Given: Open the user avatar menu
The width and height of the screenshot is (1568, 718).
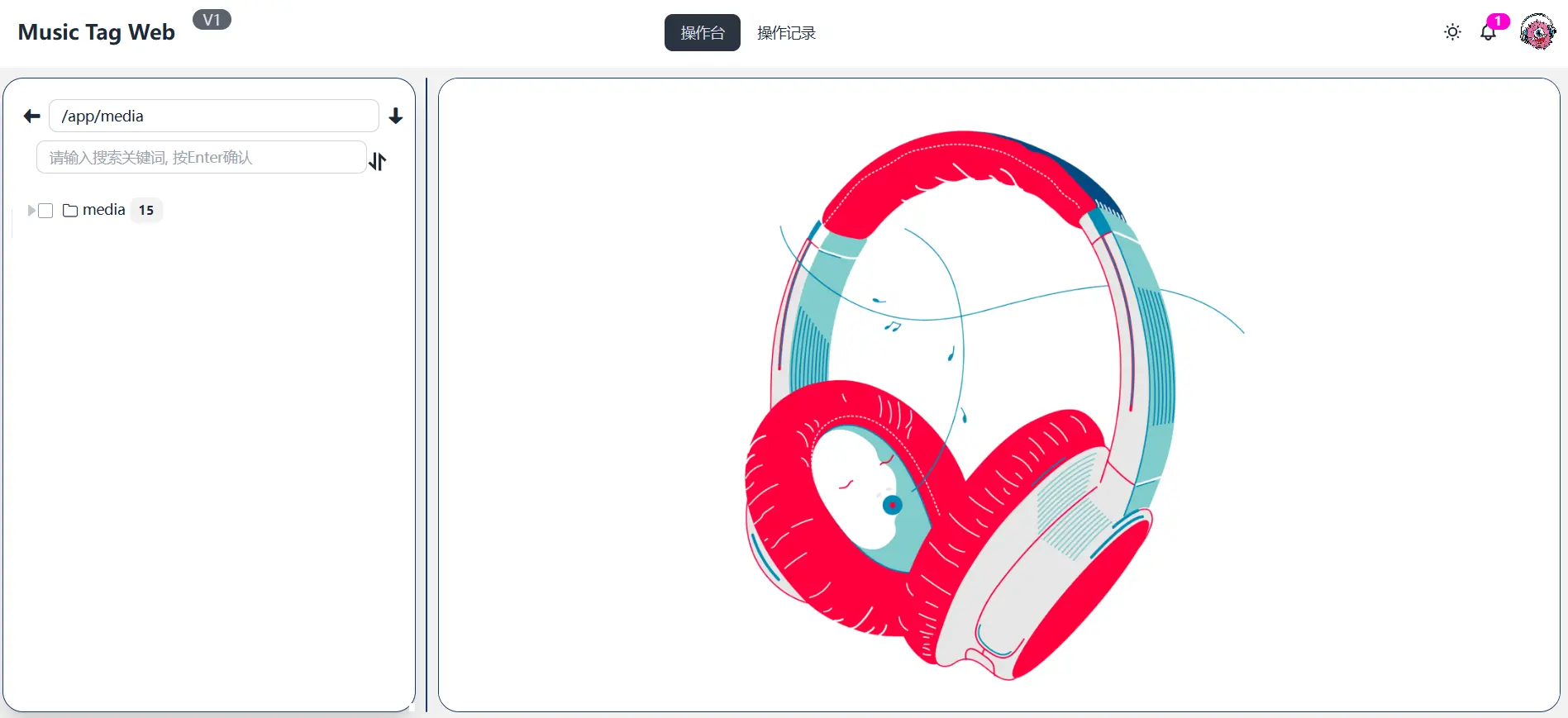Looking at the screenshot, I should (1537, 32).
